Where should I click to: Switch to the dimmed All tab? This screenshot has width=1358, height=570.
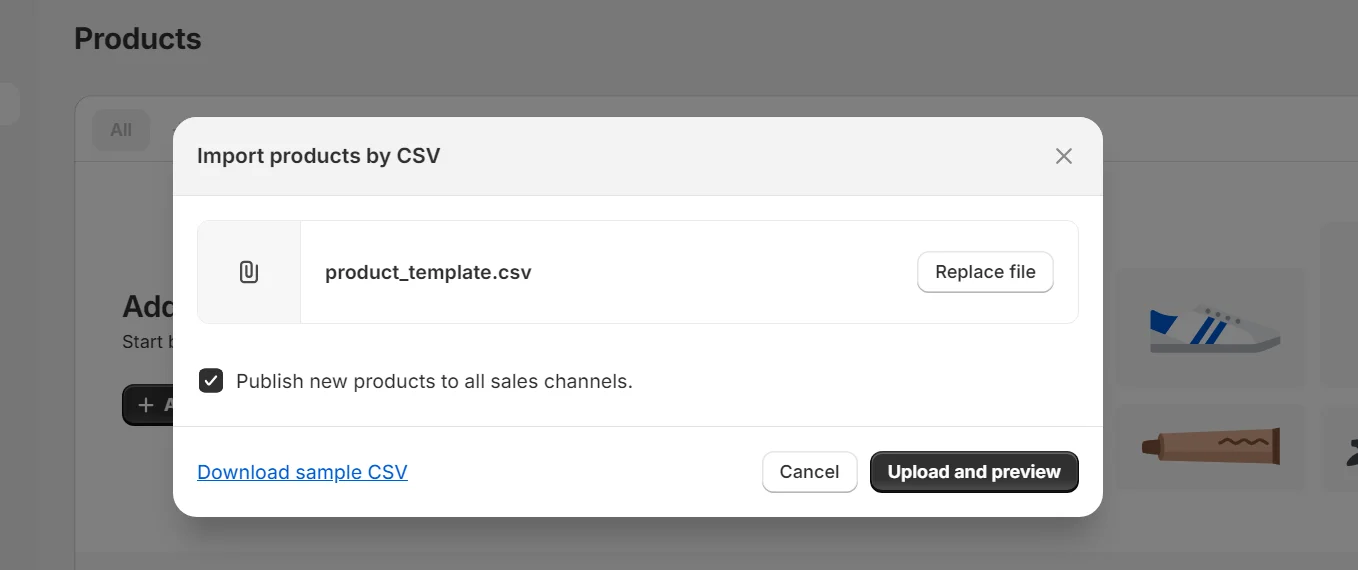121,130
